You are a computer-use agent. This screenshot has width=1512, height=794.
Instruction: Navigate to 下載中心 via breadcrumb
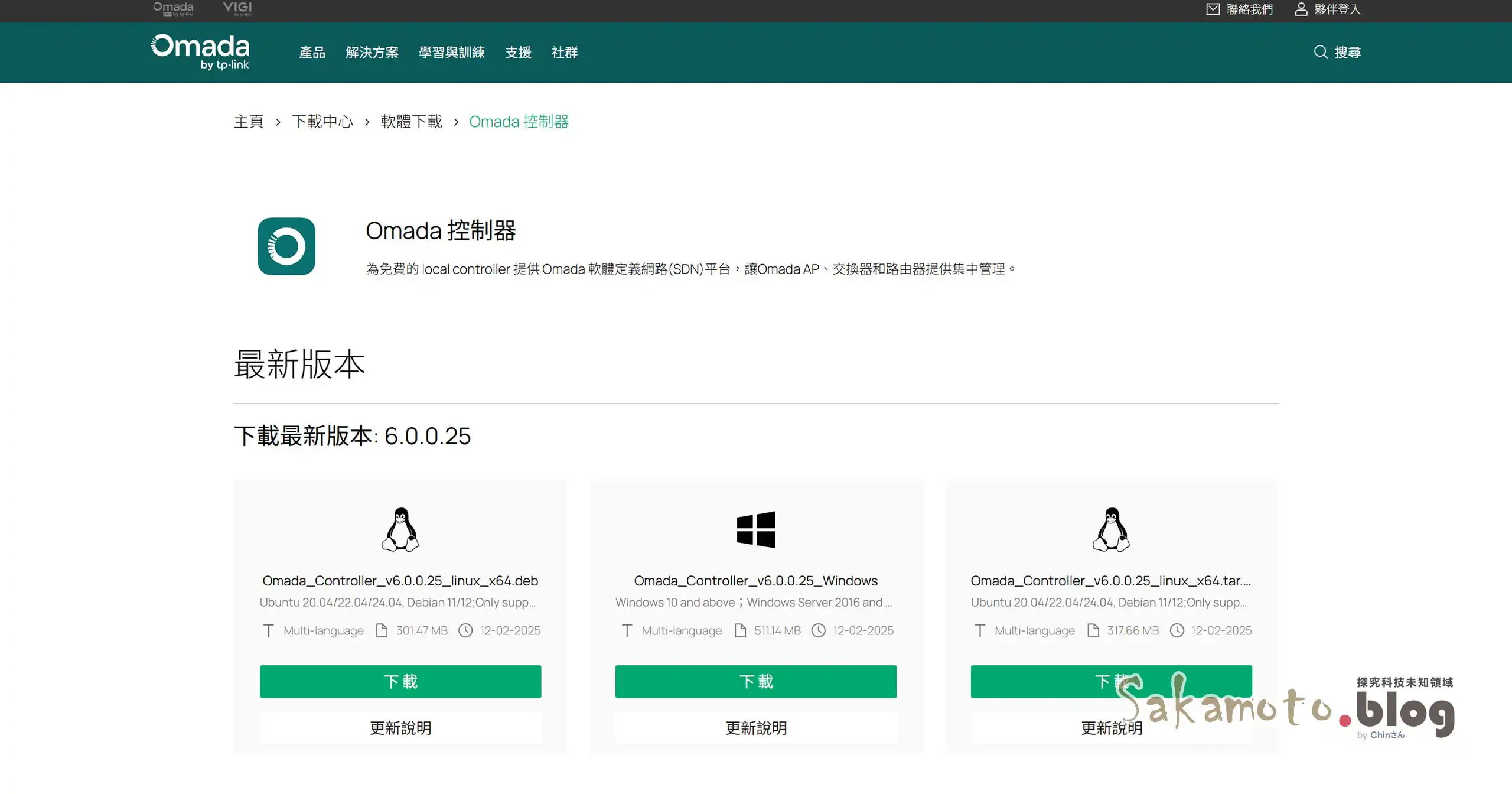[x=322, y=121]
